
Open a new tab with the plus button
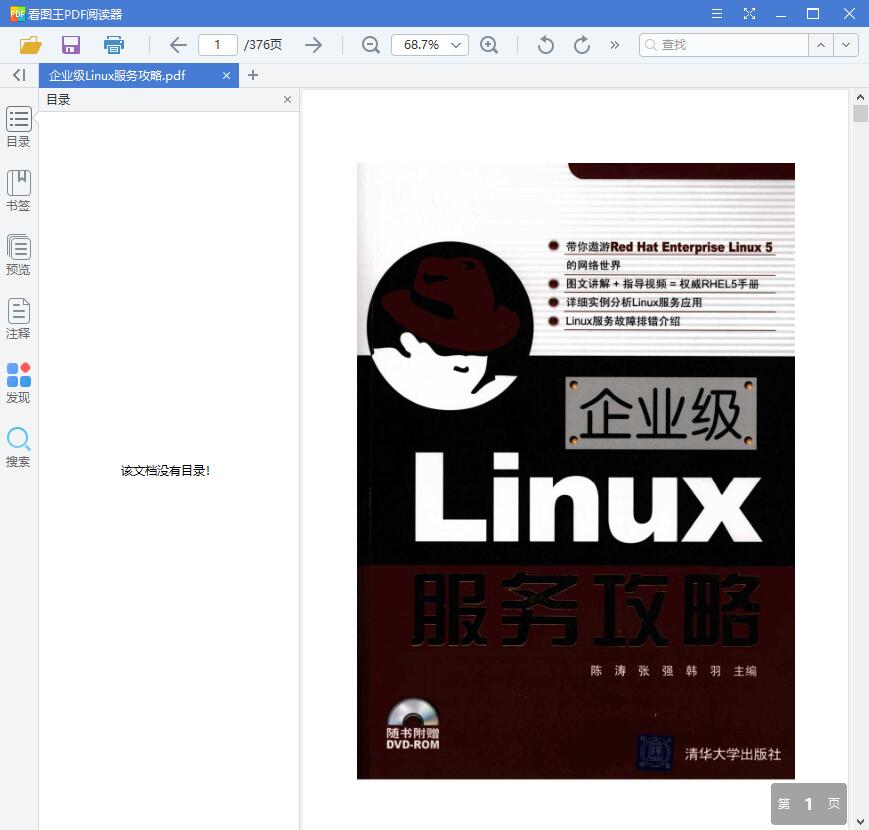click(x=253, y=75)
